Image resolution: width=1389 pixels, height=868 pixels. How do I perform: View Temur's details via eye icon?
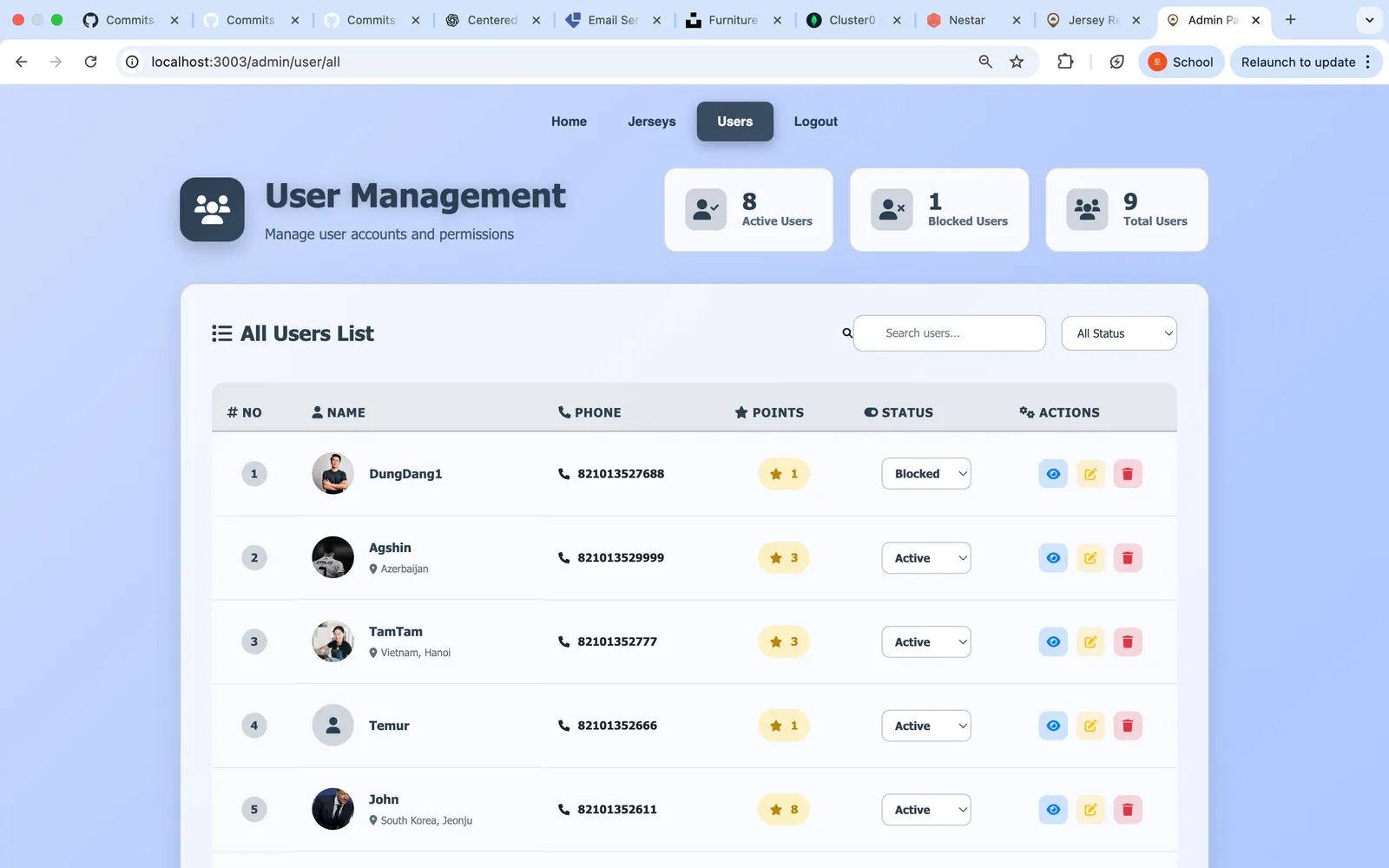click(x=1053, y=726)
